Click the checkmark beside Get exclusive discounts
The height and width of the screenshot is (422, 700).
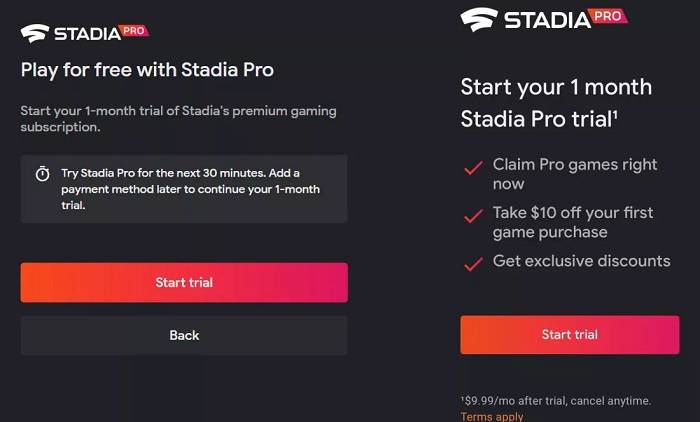click(x=474, y=263)
